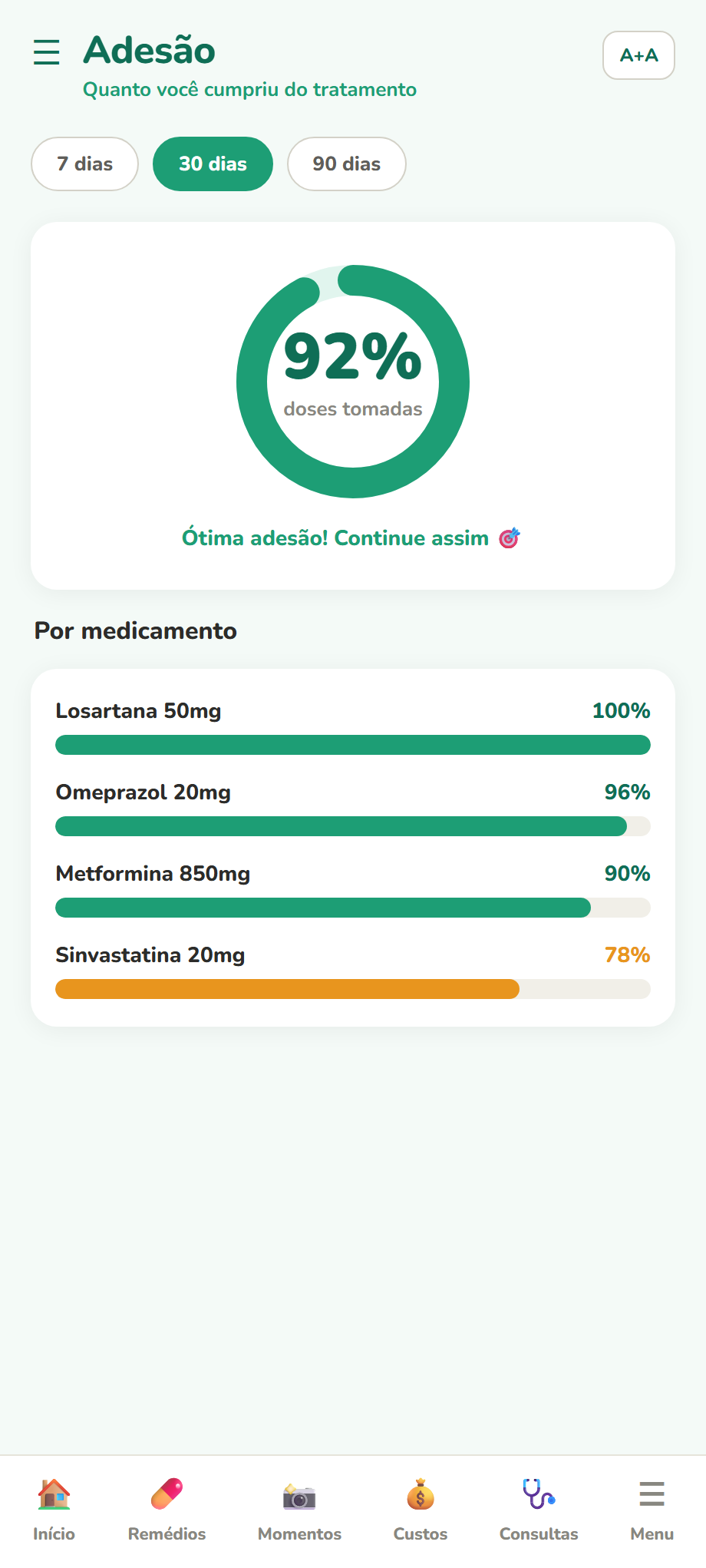Select the 30 dias period
706x1568 pixels.
(x=213, y=164)
